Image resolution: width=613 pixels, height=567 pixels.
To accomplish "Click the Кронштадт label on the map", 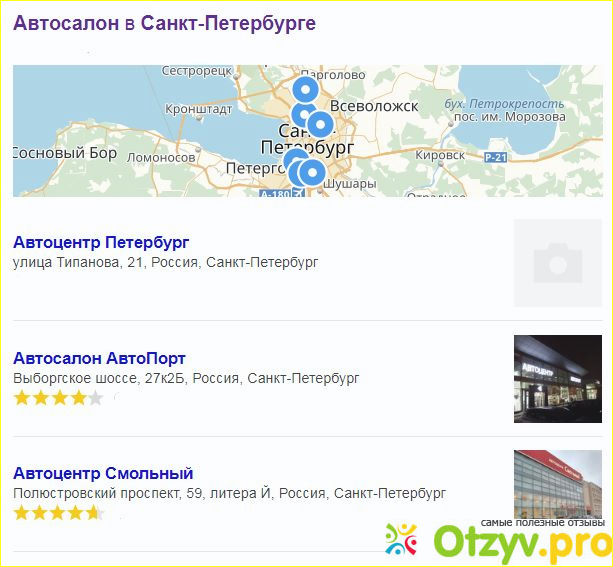I will point(199,109).
